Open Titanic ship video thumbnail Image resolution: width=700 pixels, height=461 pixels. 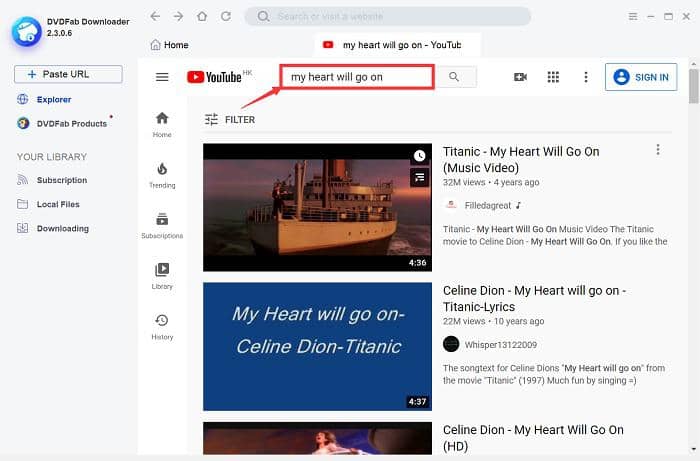pyautogui.click(x=317, y=207)
